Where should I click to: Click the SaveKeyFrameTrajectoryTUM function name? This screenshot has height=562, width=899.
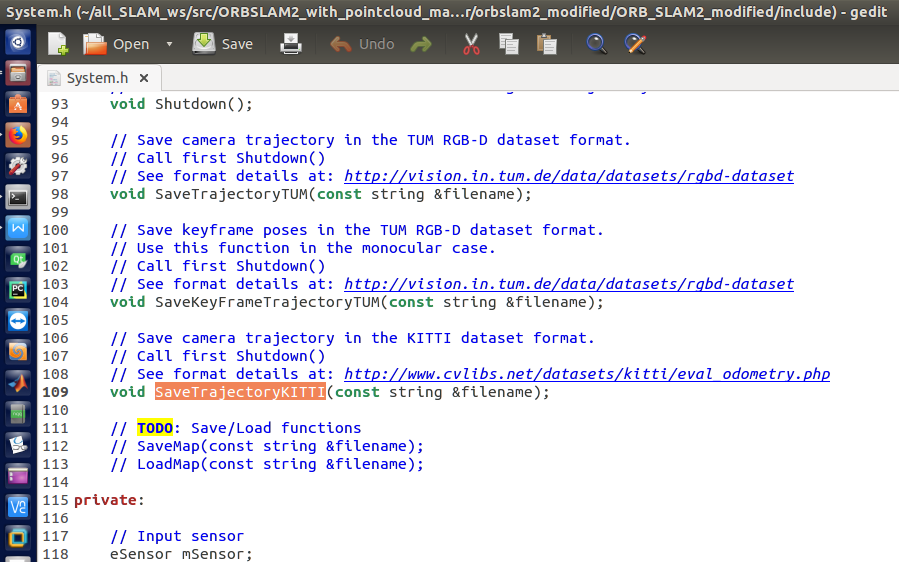[x=267, y=302]
